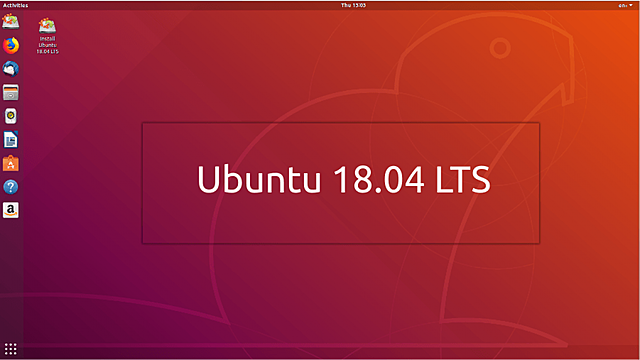The width and height of the screenshot is (640, 360).
Task: Launch the Amazon dock shortcut
Action: coord(11,211)
